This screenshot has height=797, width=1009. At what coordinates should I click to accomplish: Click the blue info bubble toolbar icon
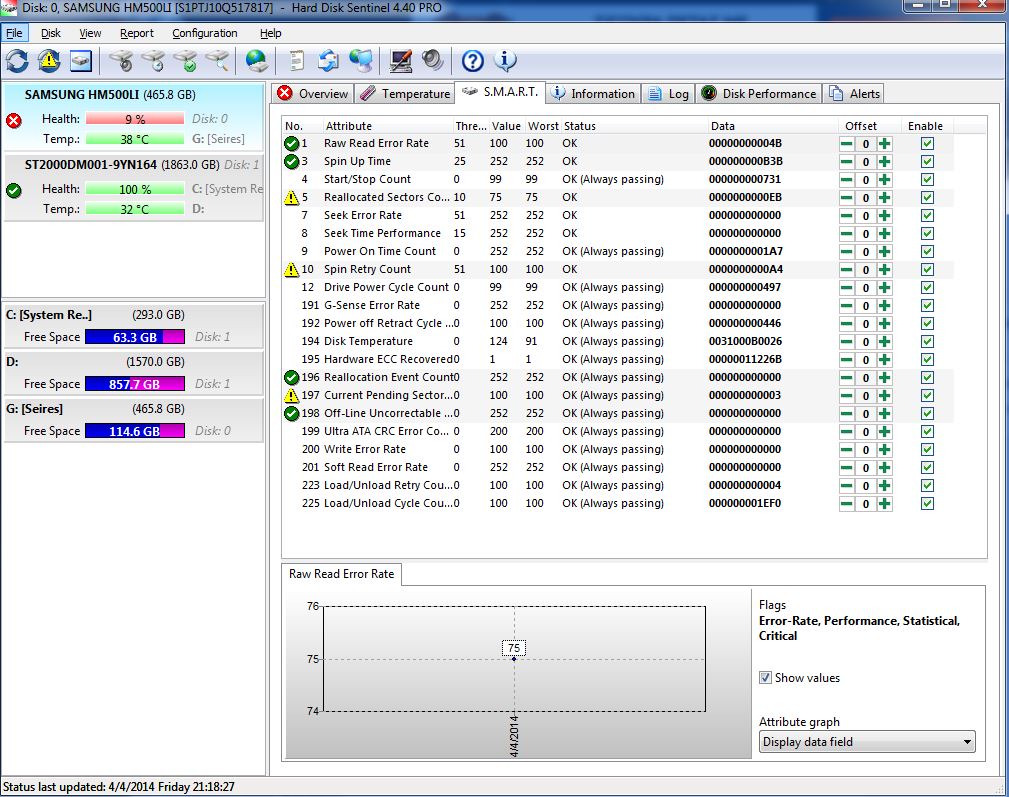click(x=505, y=61)
